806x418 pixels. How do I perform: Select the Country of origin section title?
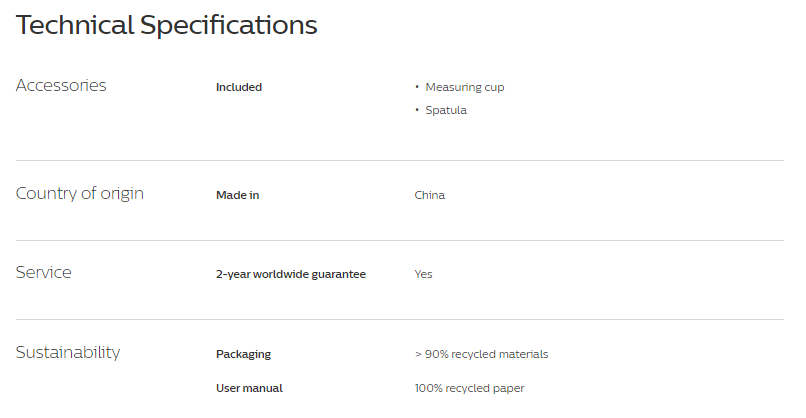pyautogui.click(x=80, y=193)
